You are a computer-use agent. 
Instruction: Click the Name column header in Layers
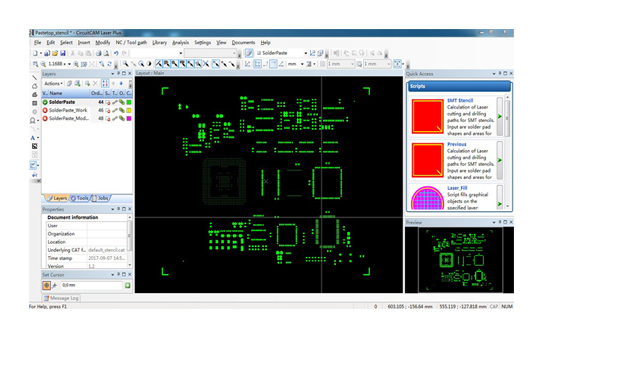[x=69, y=93]
